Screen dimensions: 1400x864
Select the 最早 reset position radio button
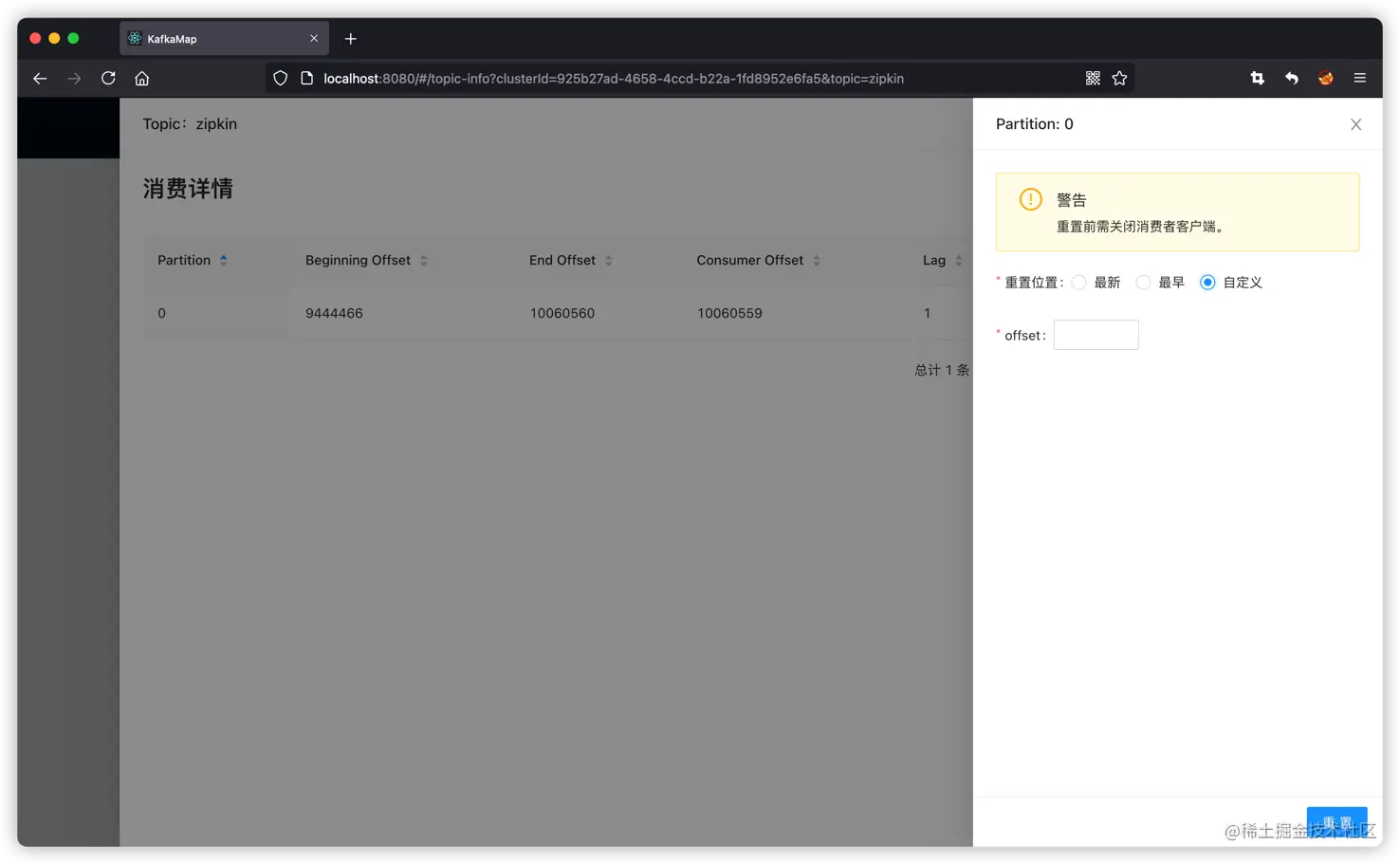[x=1143, y=282]
